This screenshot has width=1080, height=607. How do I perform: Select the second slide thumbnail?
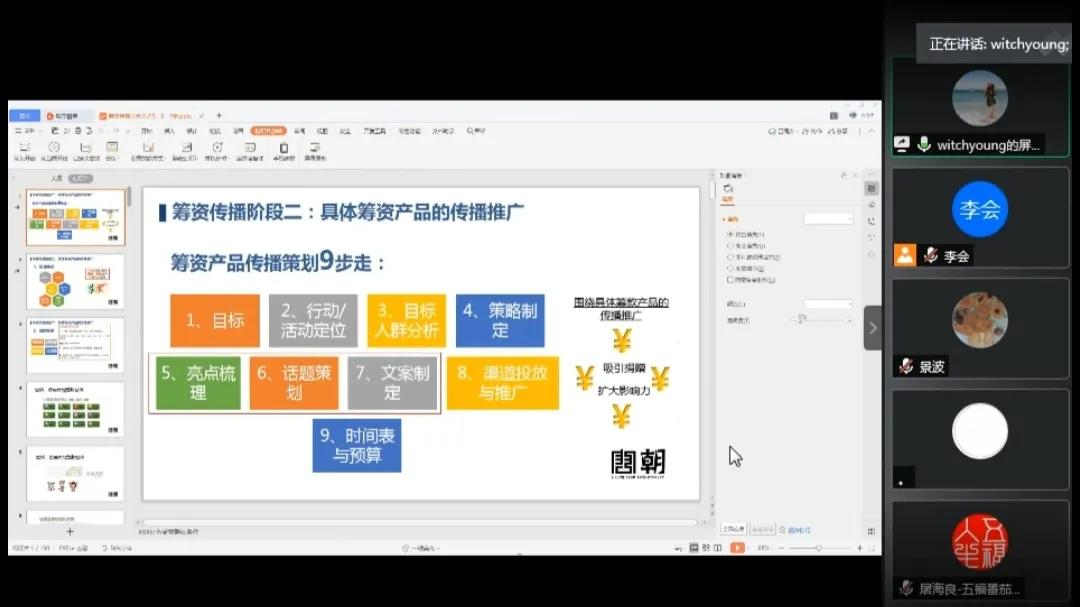pyautogui.click(x=75, y=281)
